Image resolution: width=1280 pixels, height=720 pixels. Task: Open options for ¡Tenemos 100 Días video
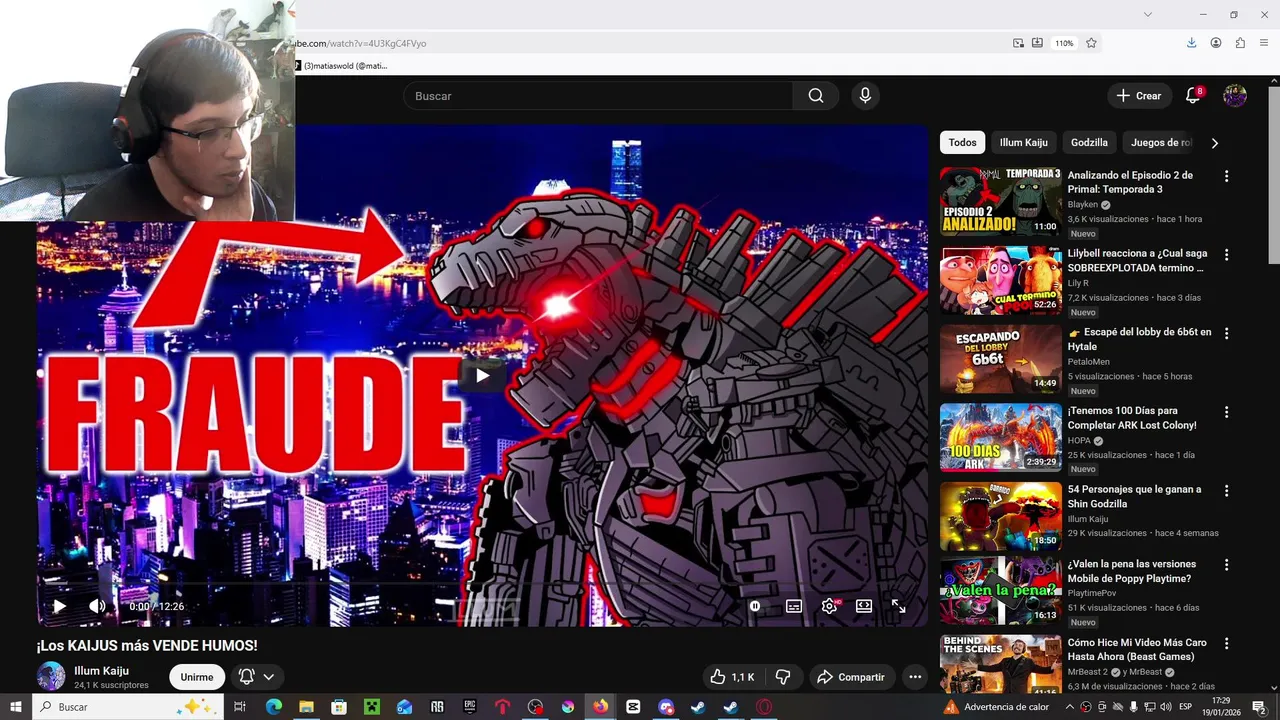[1226, 412]
